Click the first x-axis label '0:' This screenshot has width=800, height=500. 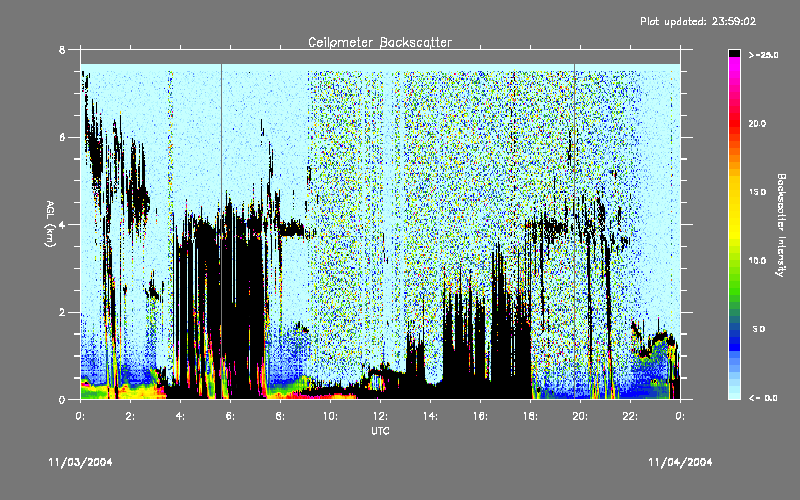[80, 416]
